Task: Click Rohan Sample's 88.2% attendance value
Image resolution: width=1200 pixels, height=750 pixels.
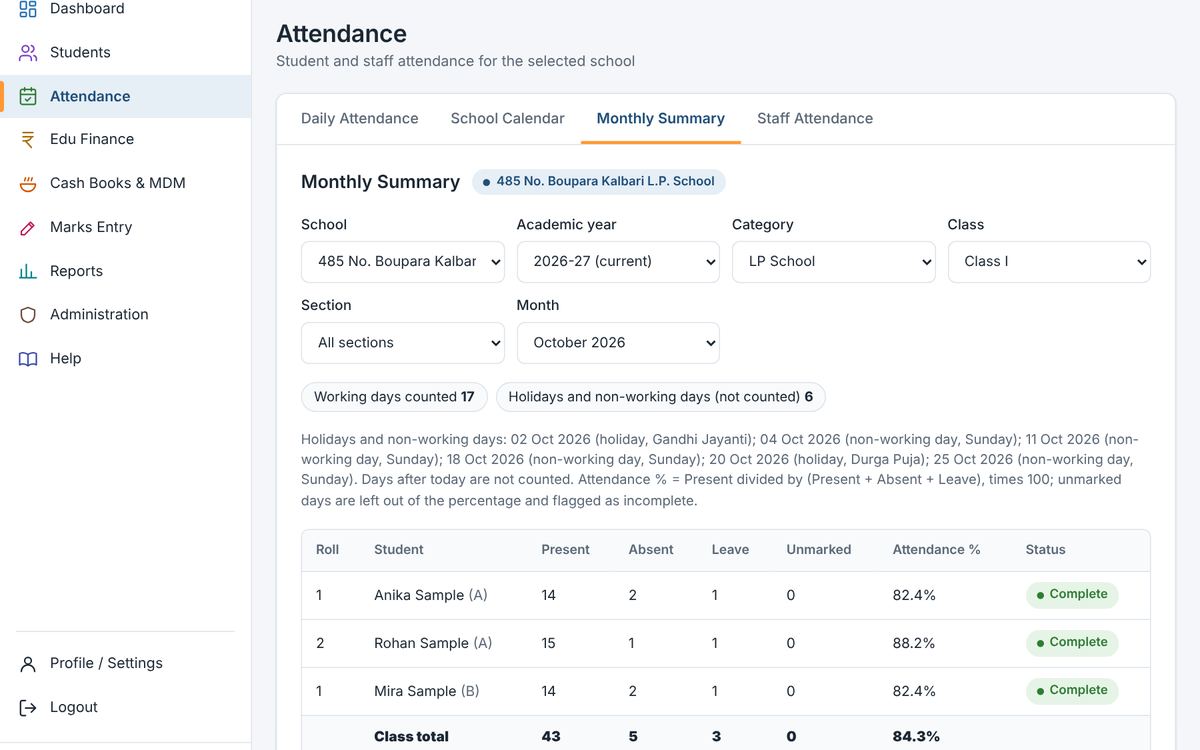Action: click(914, 643)
